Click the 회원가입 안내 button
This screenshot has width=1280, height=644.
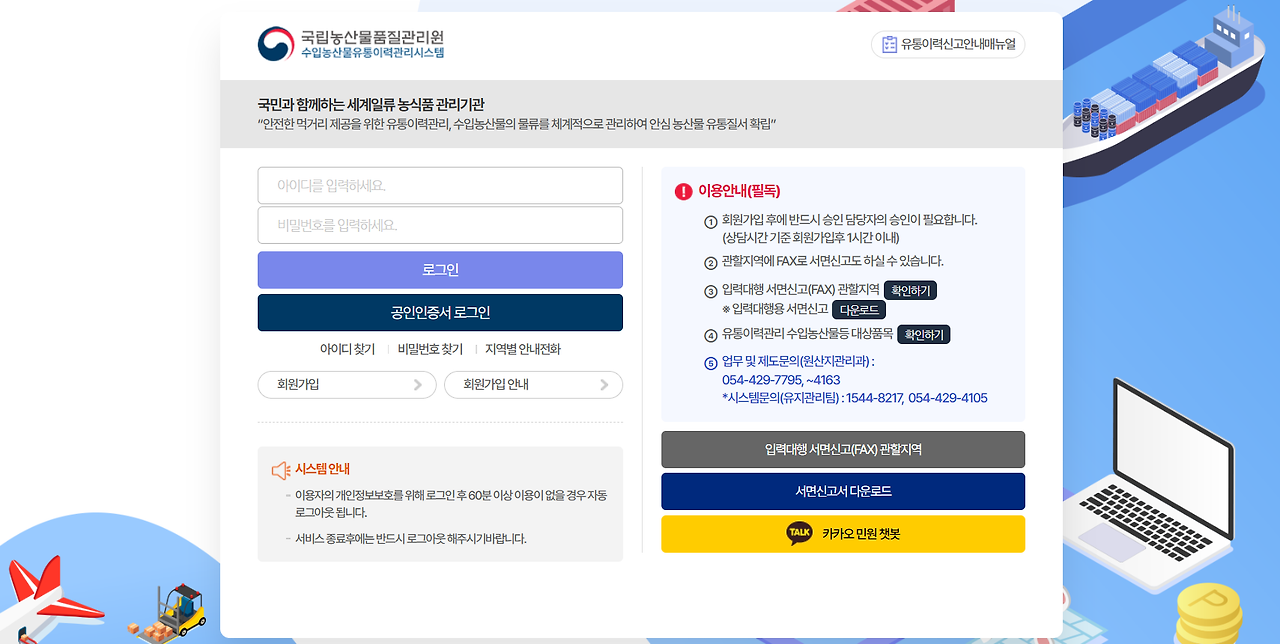(x=533, y=385)
